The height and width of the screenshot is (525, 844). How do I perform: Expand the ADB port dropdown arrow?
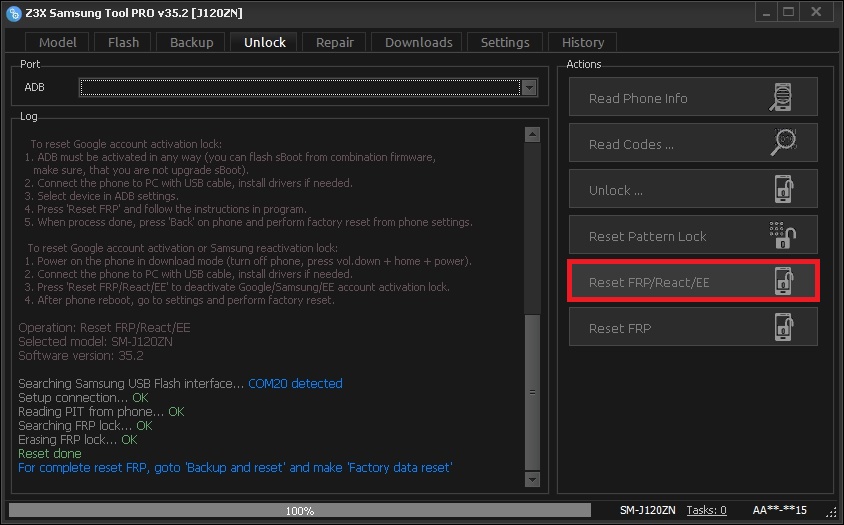pyautogui.click(x=529, y=87)
